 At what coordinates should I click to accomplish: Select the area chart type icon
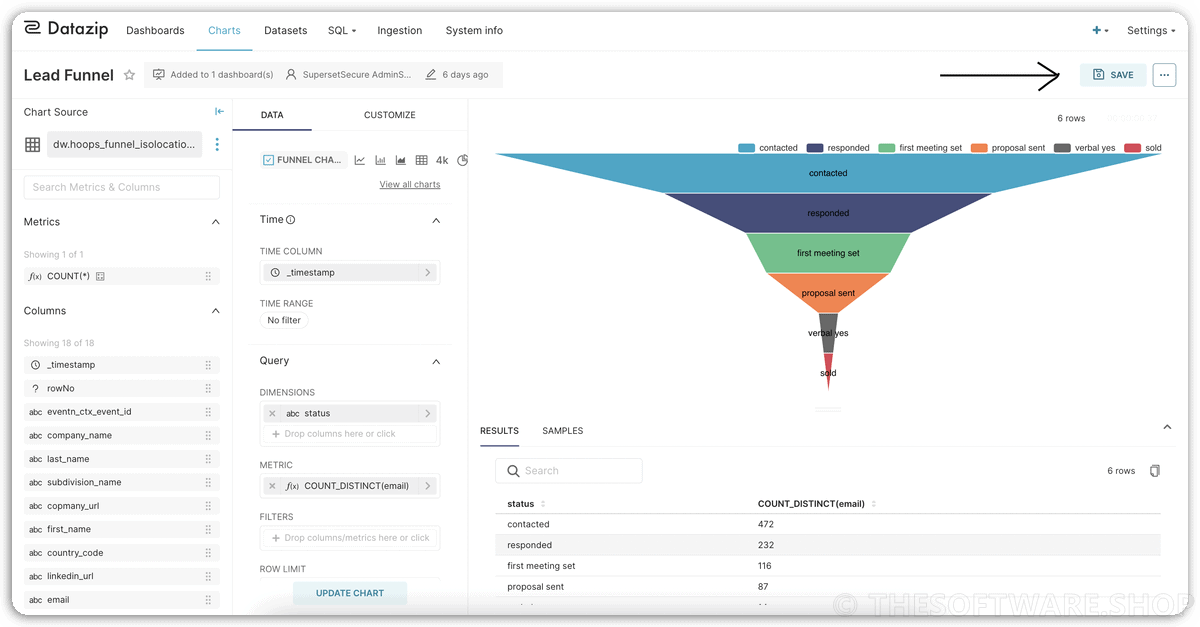pos(401,160)
